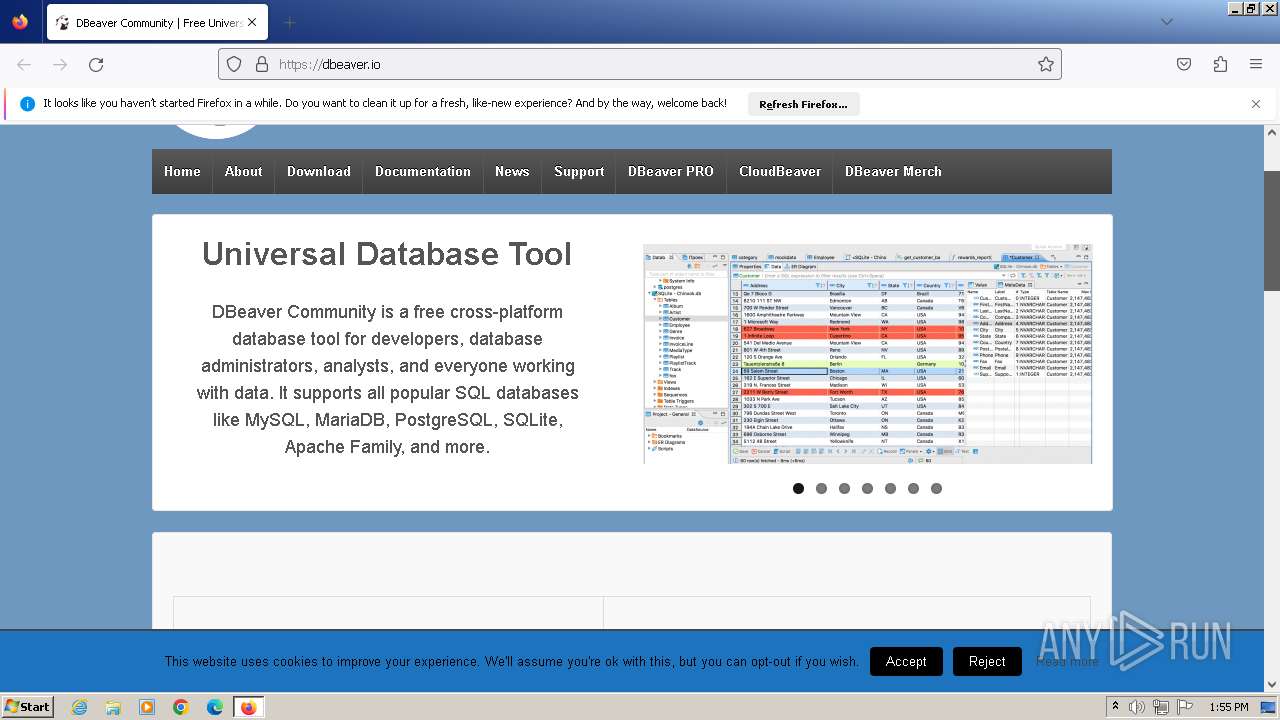Image resolution: width=1280 pixels, height=720 pixels.
Task: Open the network tray icon
Action: [x=1160, y=707]
